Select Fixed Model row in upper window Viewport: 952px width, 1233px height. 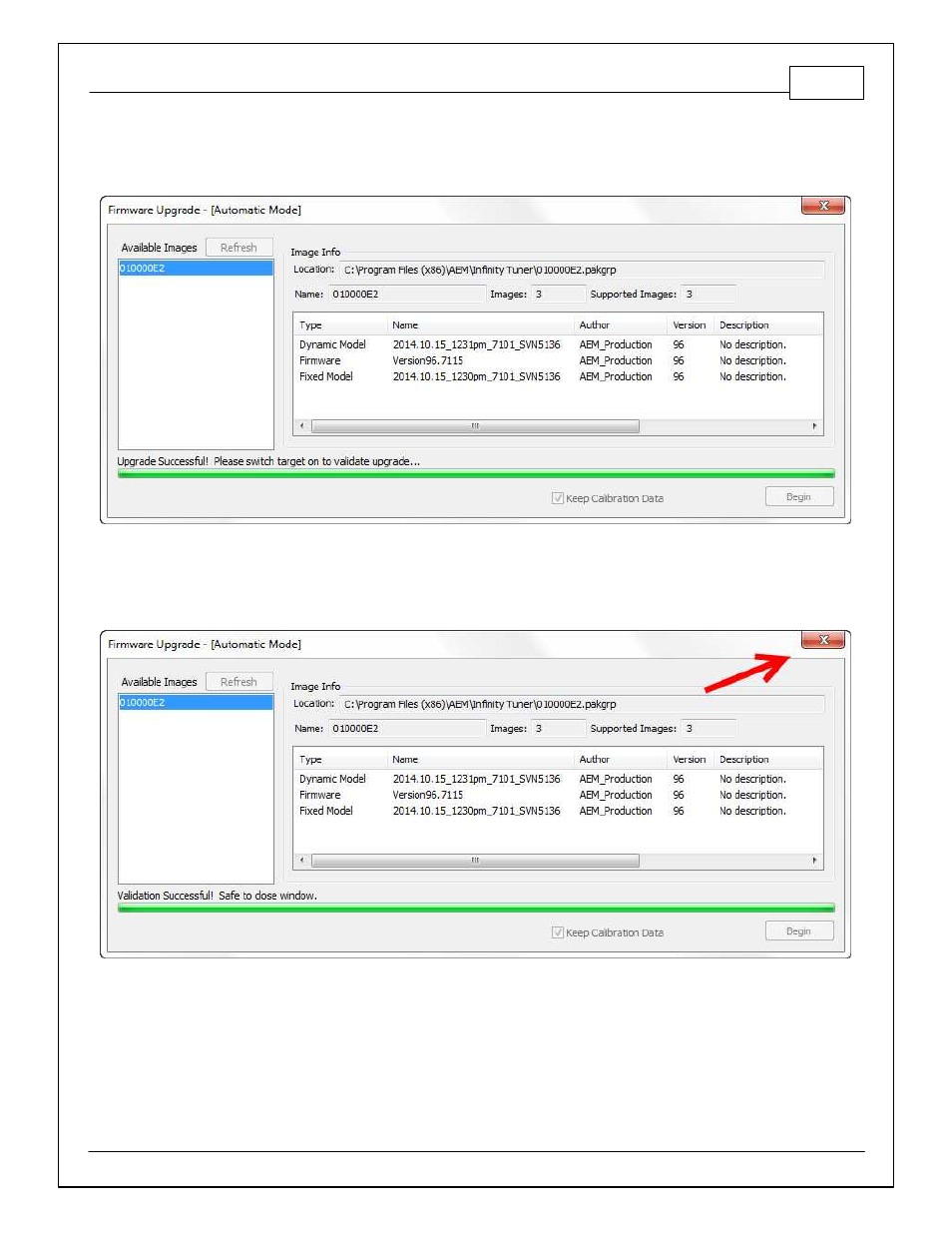(558, 377)
